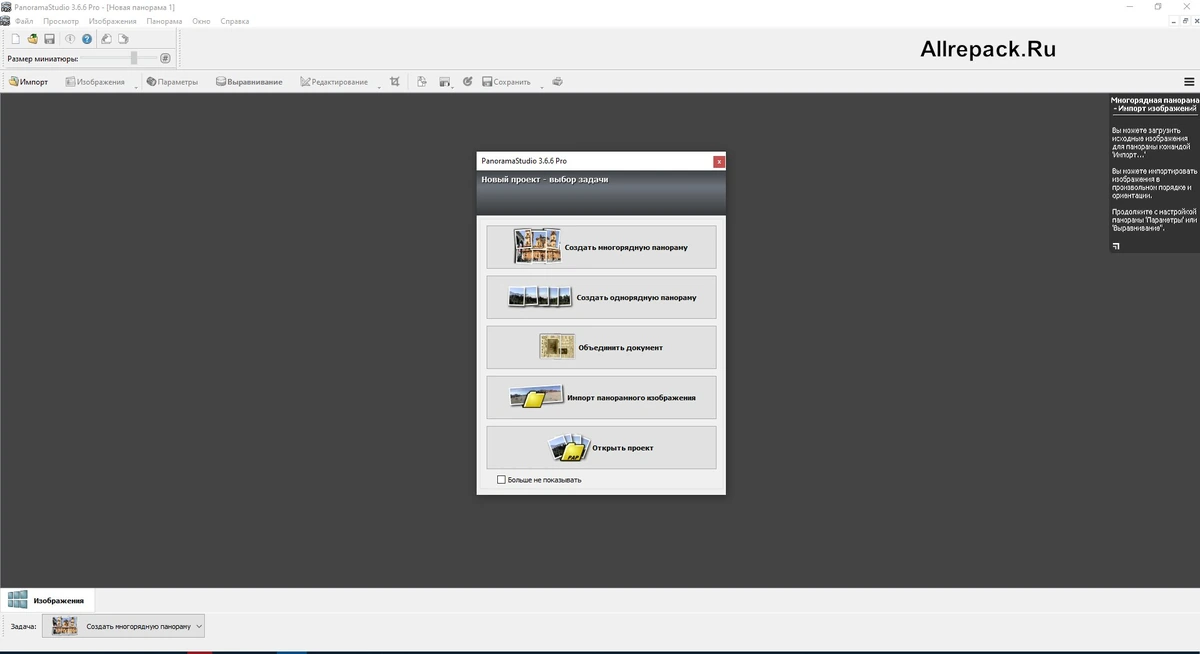This screenshot has width=1200, height=654.
Task: Expand the arrow next to Изображения toolbar item
Action: click(136, 86)
